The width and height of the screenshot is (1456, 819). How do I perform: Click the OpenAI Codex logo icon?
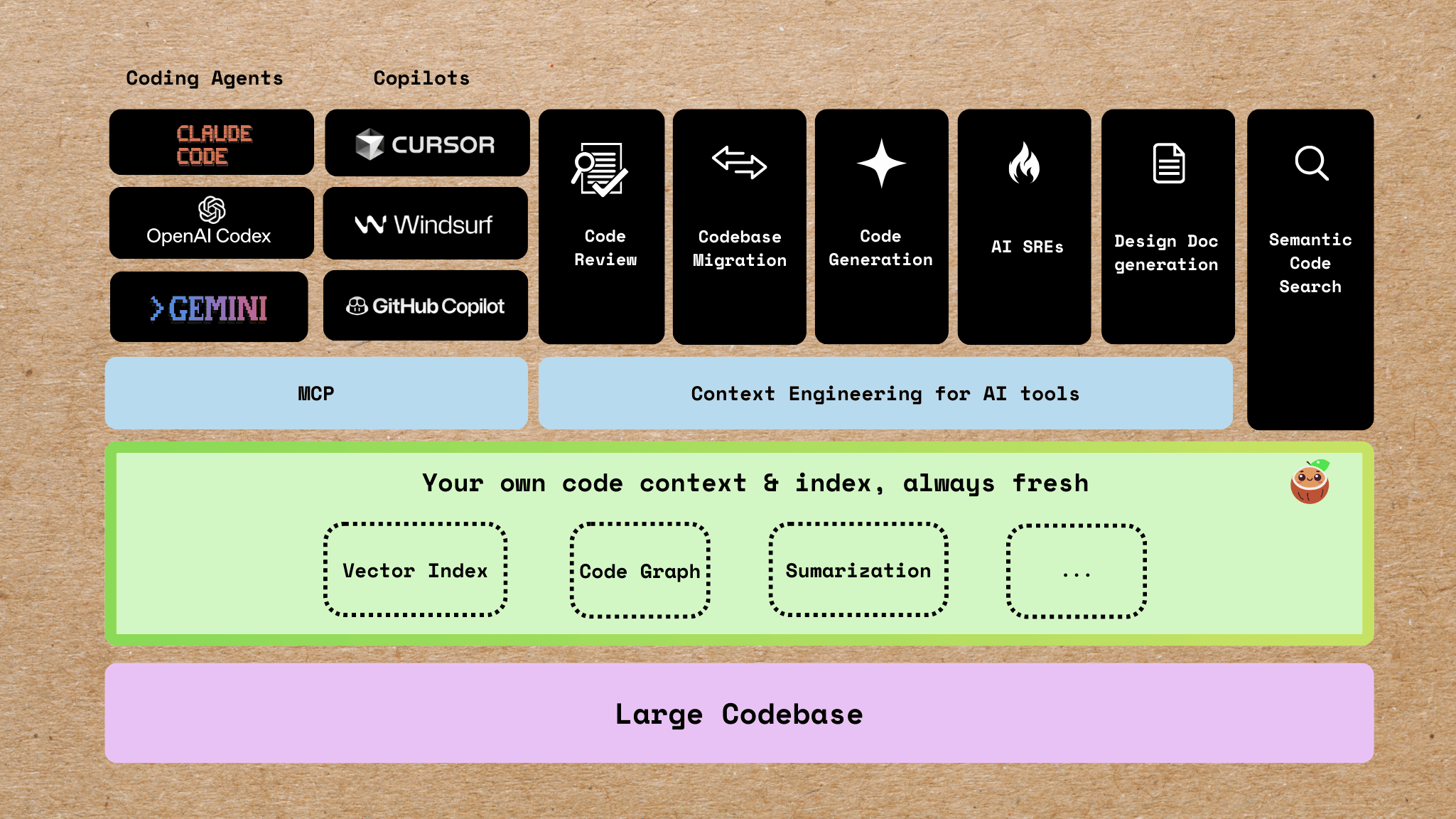[x=212, y=210]
